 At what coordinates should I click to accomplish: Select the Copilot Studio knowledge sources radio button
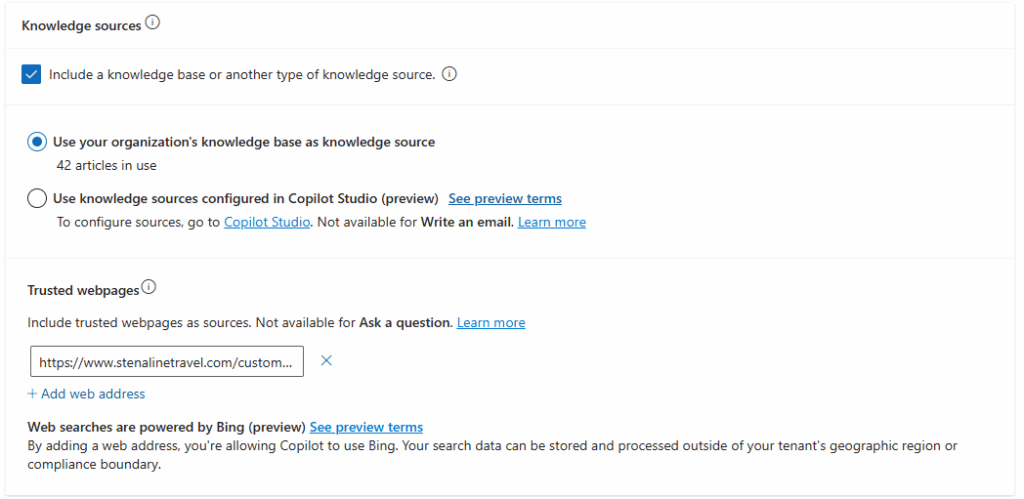(37, 199)
